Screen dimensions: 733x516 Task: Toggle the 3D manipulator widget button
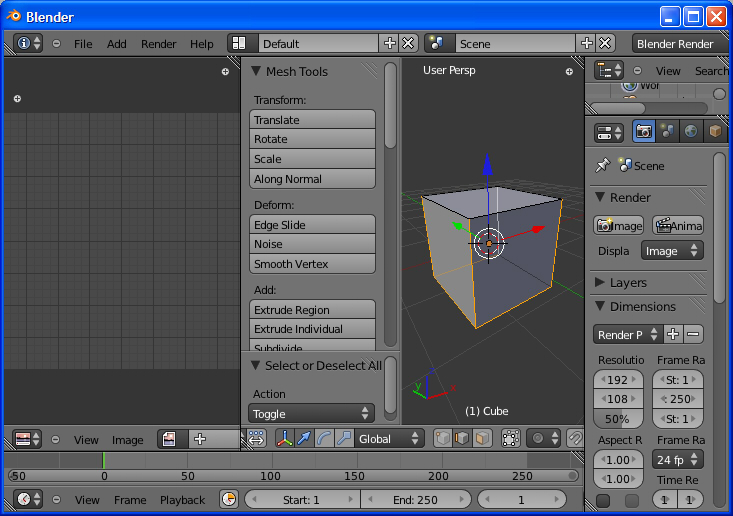pyautogui.click(x=283, y=438)
